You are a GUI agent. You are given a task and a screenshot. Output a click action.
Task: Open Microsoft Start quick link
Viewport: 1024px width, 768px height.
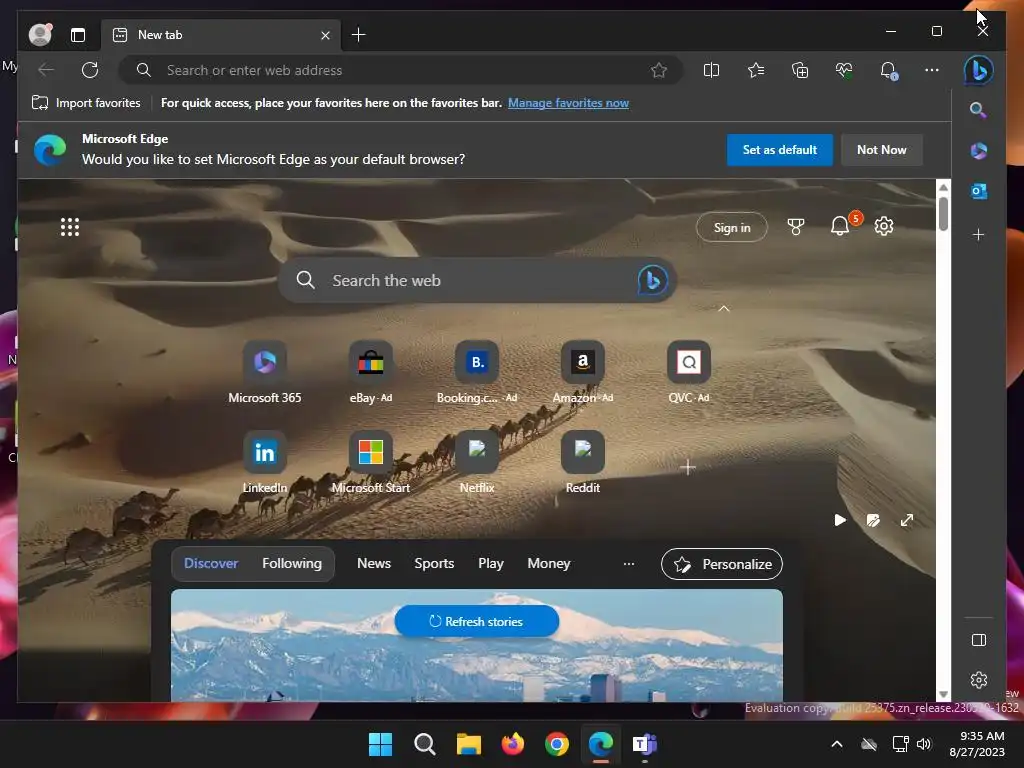pos(370,462)
